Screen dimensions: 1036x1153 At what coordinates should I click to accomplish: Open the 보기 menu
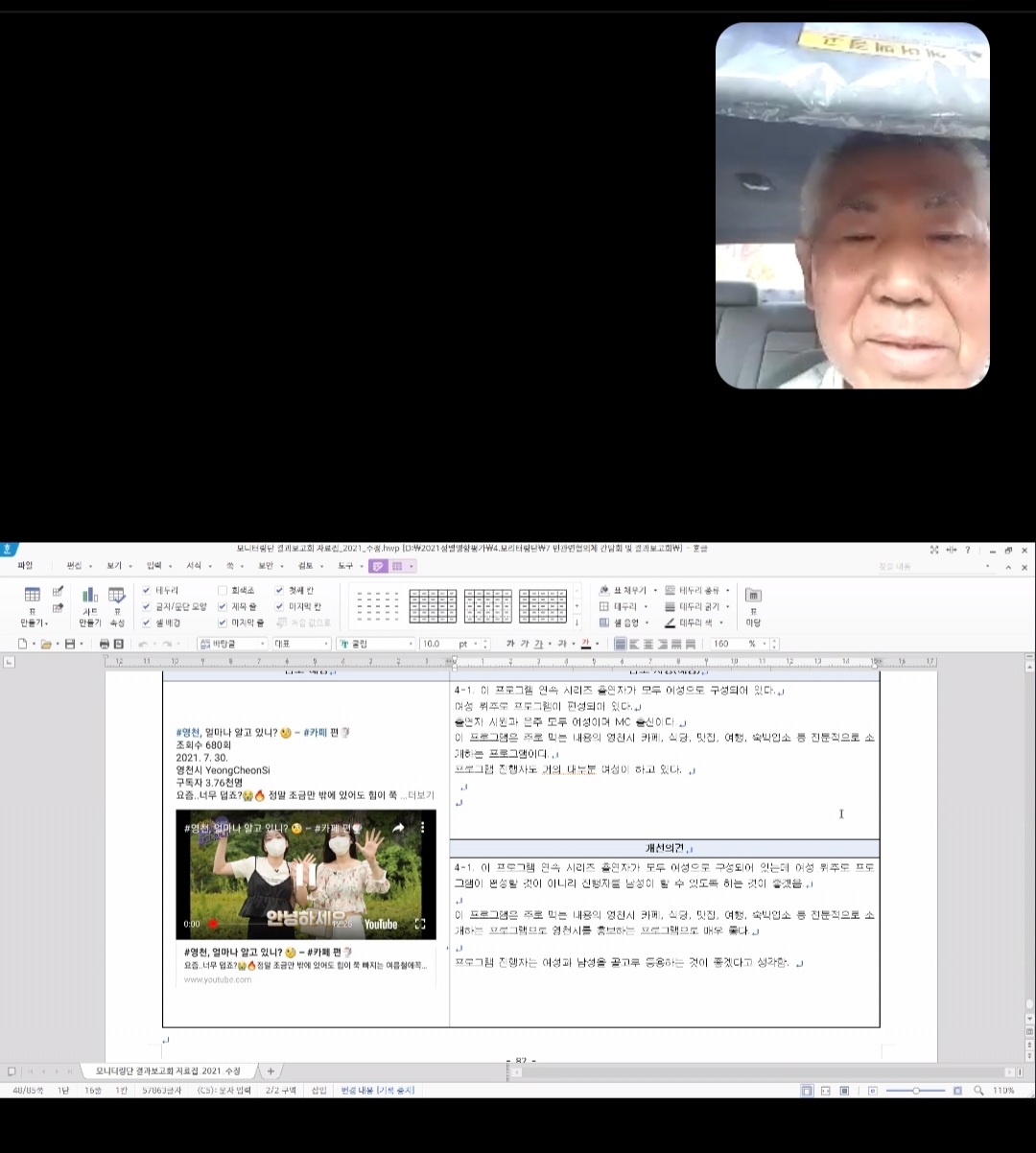114,566
